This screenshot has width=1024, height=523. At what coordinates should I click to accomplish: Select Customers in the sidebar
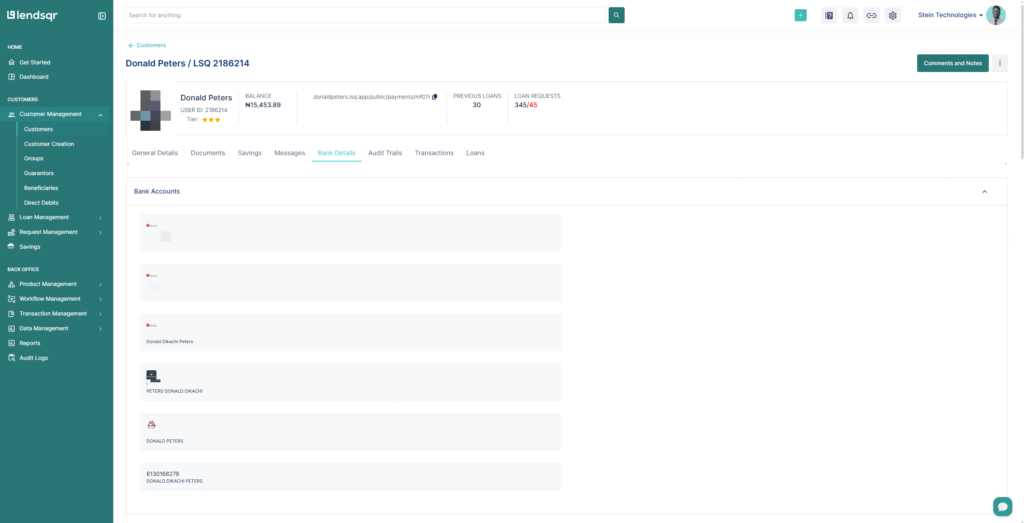39,129
